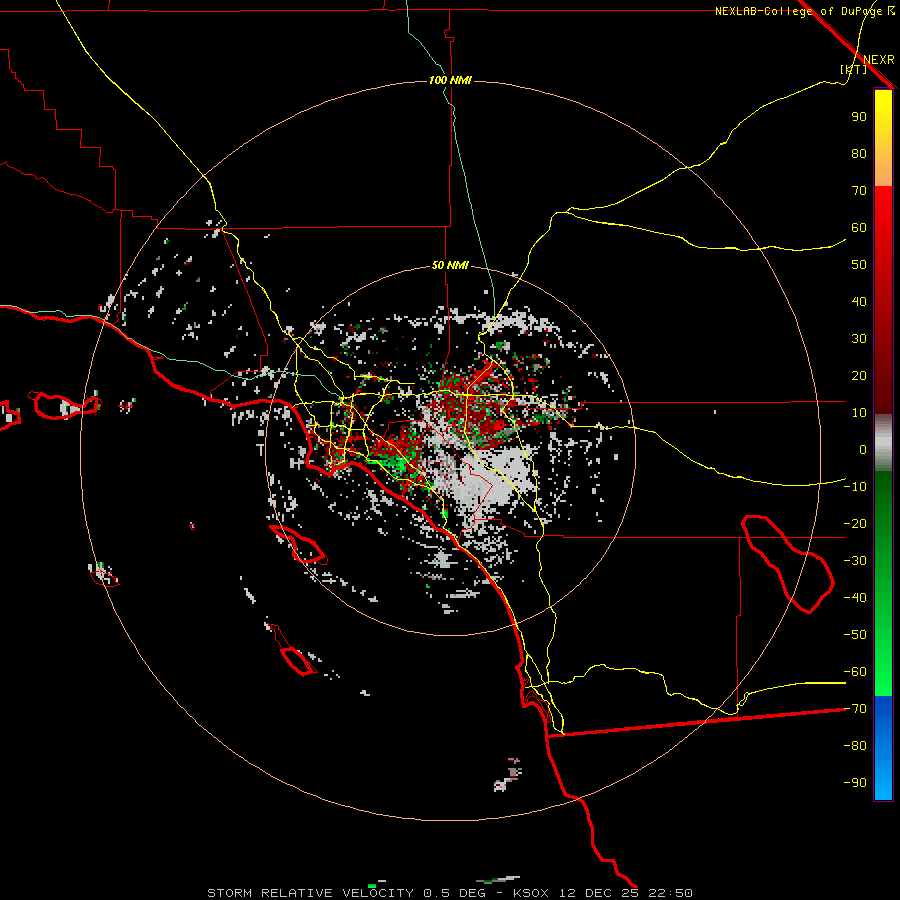
Task: Click the velocity scale label -50
Action: [855, 635]
